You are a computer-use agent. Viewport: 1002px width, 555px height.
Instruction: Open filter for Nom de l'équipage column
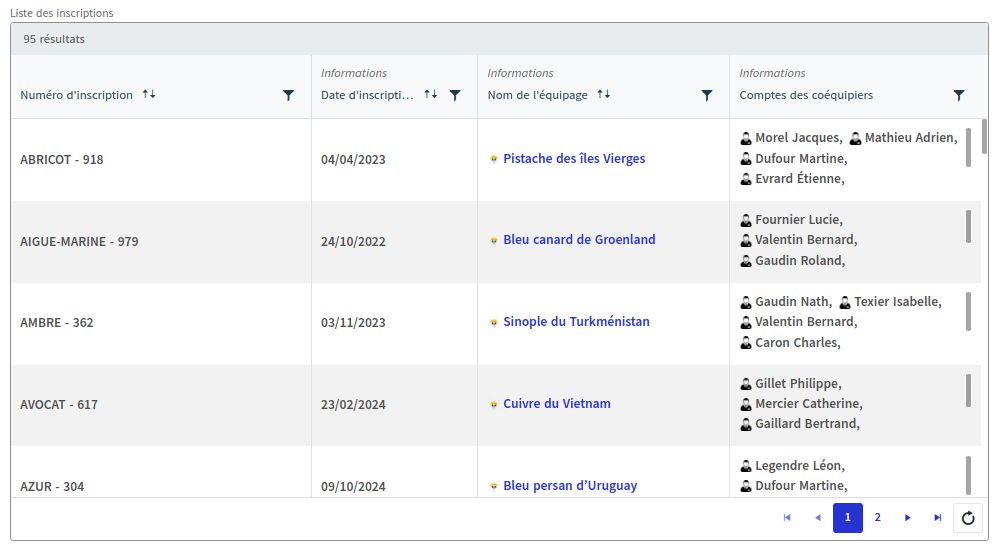(707, 95)
